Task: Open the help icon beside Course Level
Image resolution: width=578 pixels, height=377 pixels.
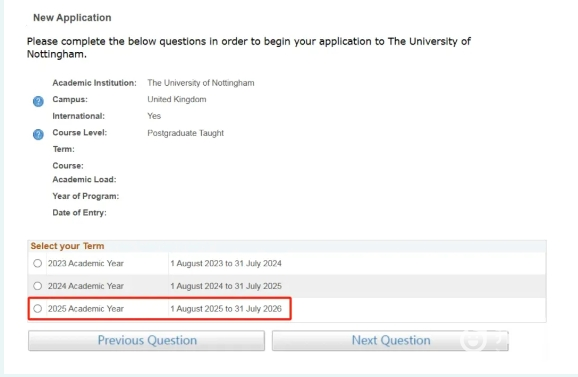Action: [x=38, y=134]
